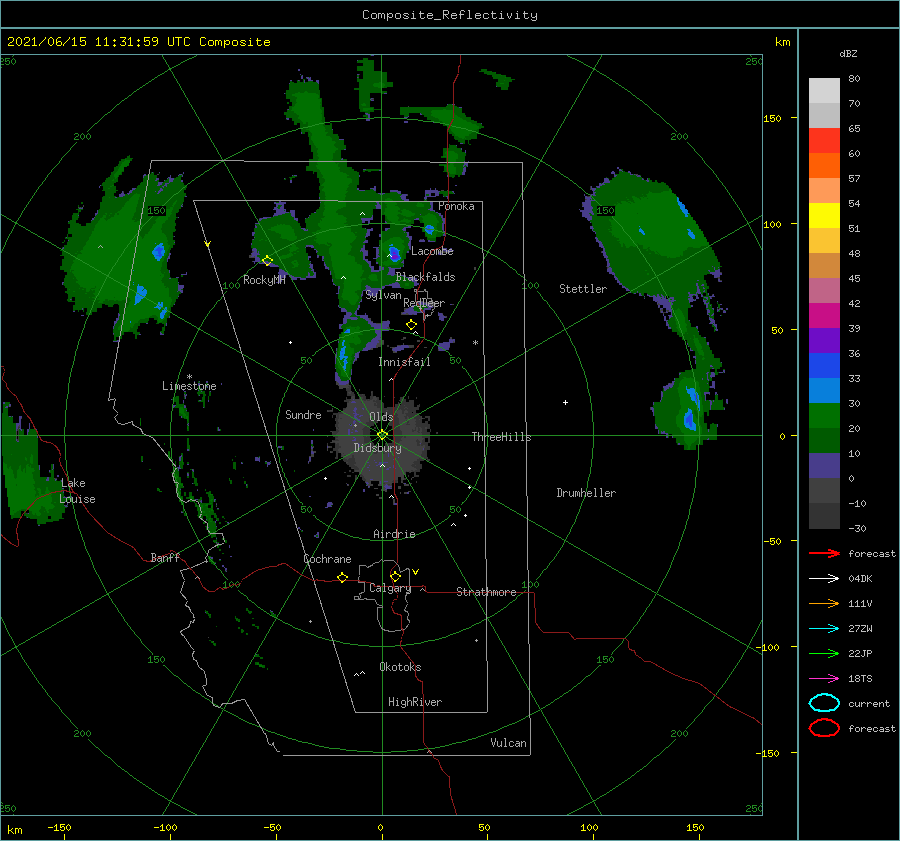Click the yellow diamond marker inside Calgary
Image resolution: width=900 pixels, height=841 pixels.
coord(395,576)
